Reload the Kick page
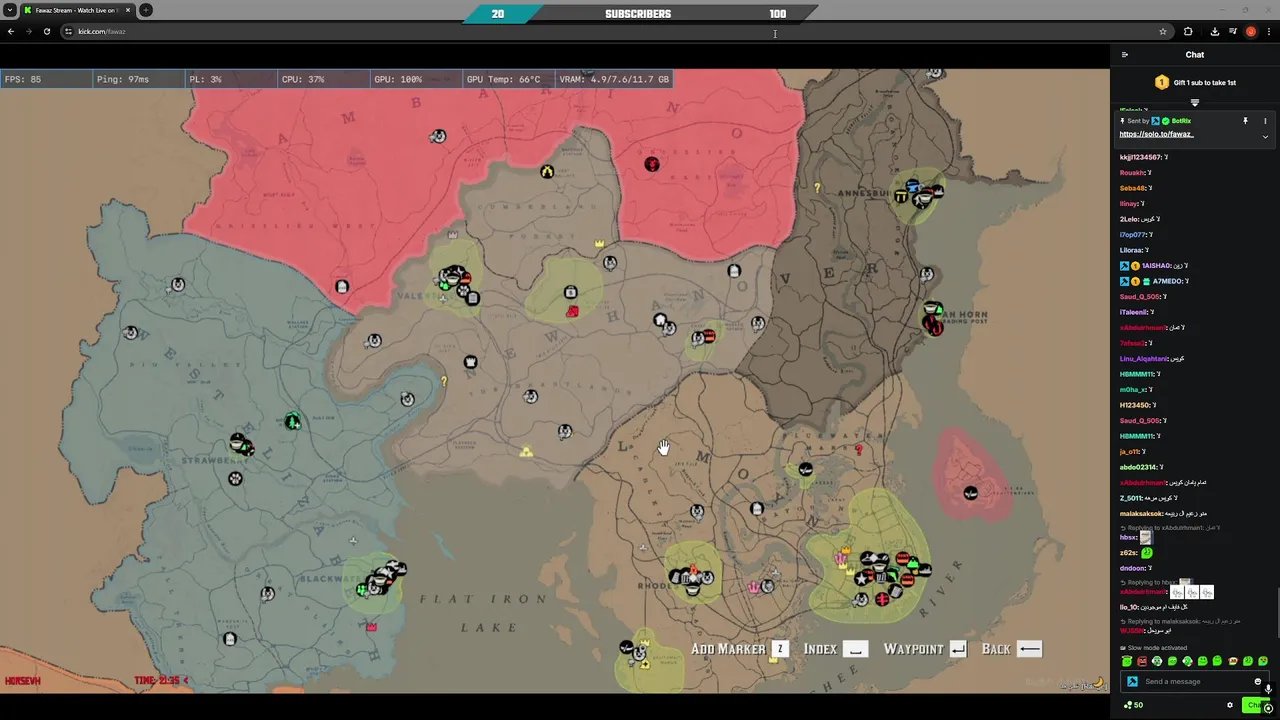This screenshot has width=1280, height=720. (x=46, y=31)
